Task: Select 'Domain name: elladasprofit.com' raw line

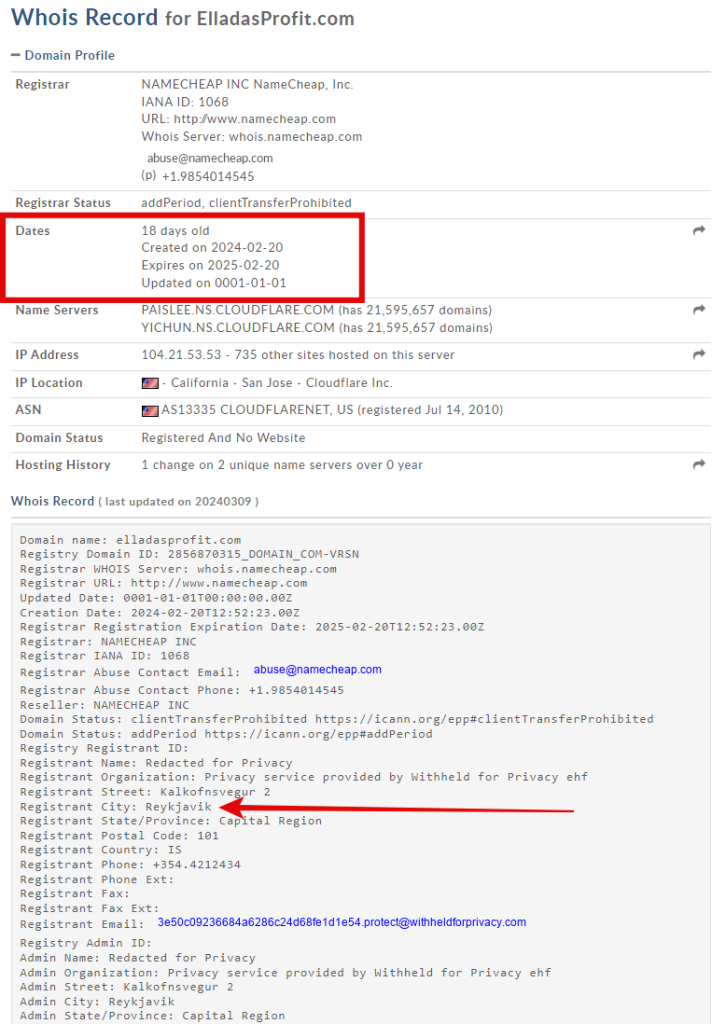Action: point(130,540)
